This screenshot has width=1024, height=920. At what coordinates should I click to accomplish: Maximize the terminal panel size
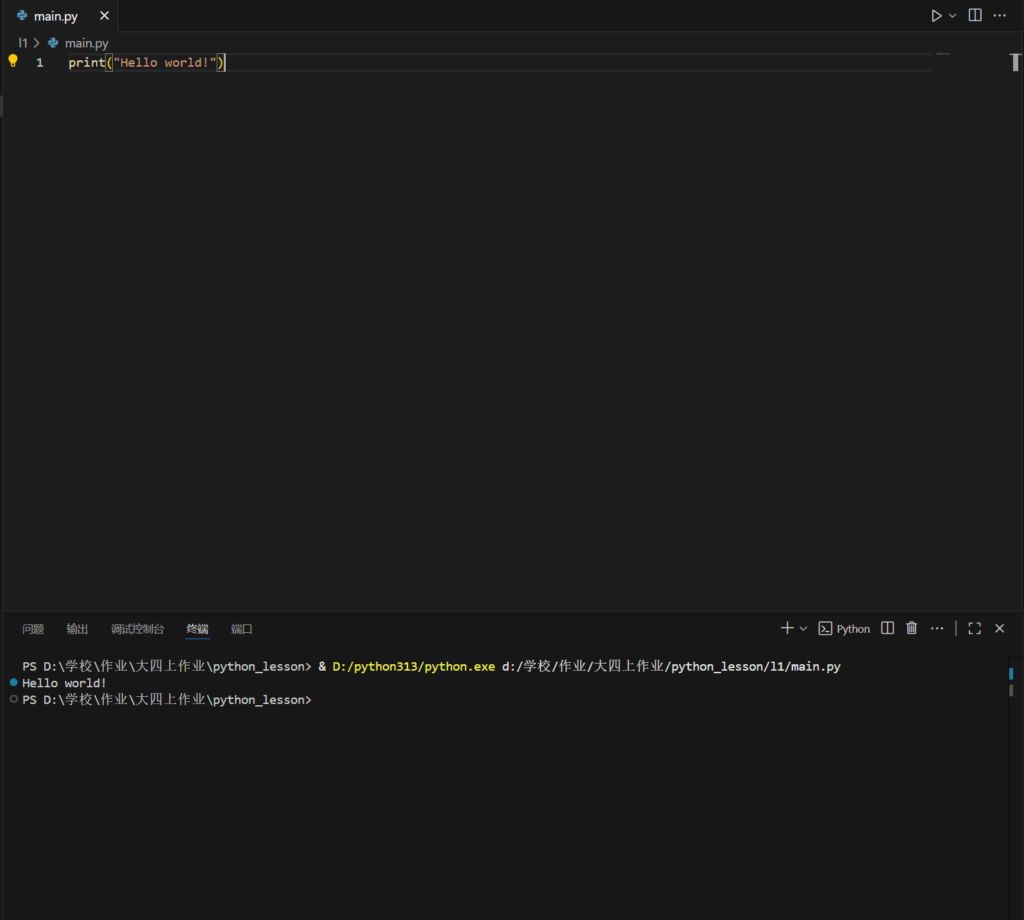click(974, 628)
